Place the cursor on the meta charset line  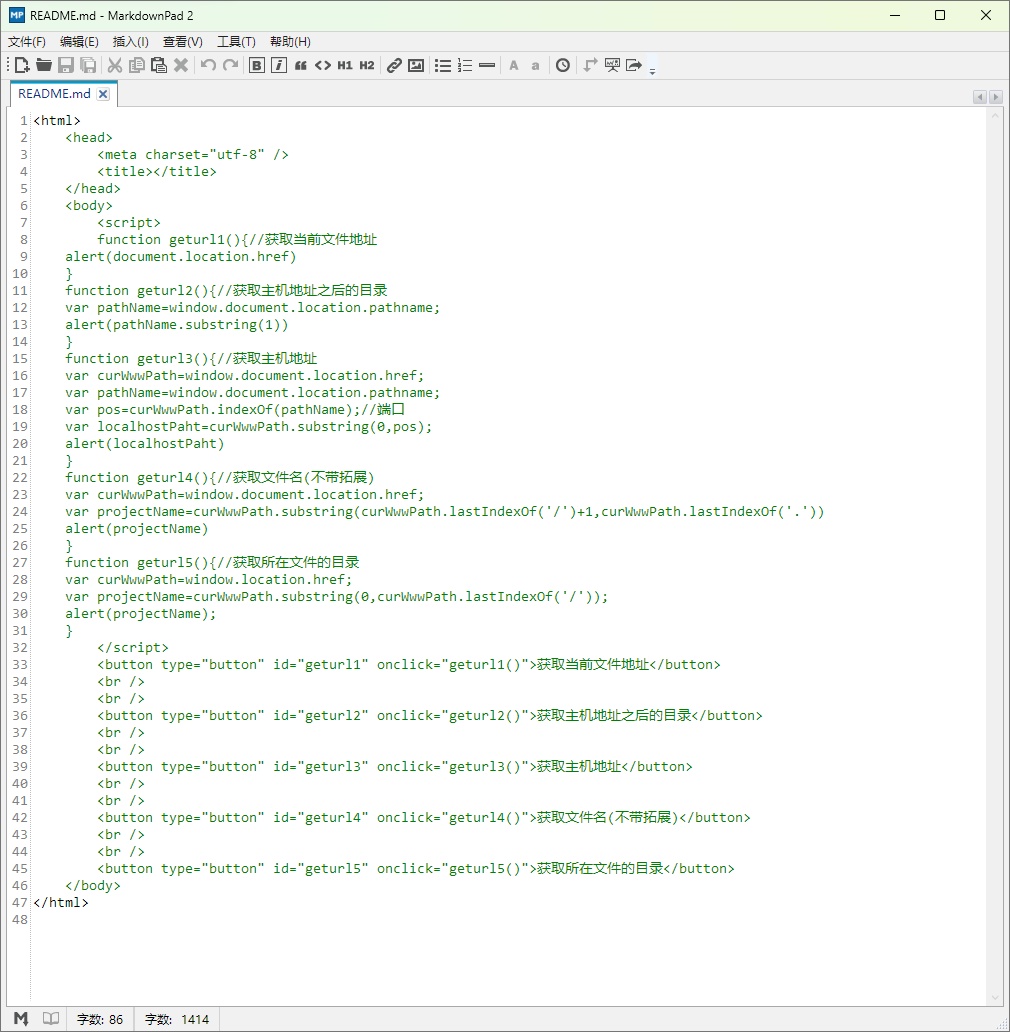click(x=193, y=155)
